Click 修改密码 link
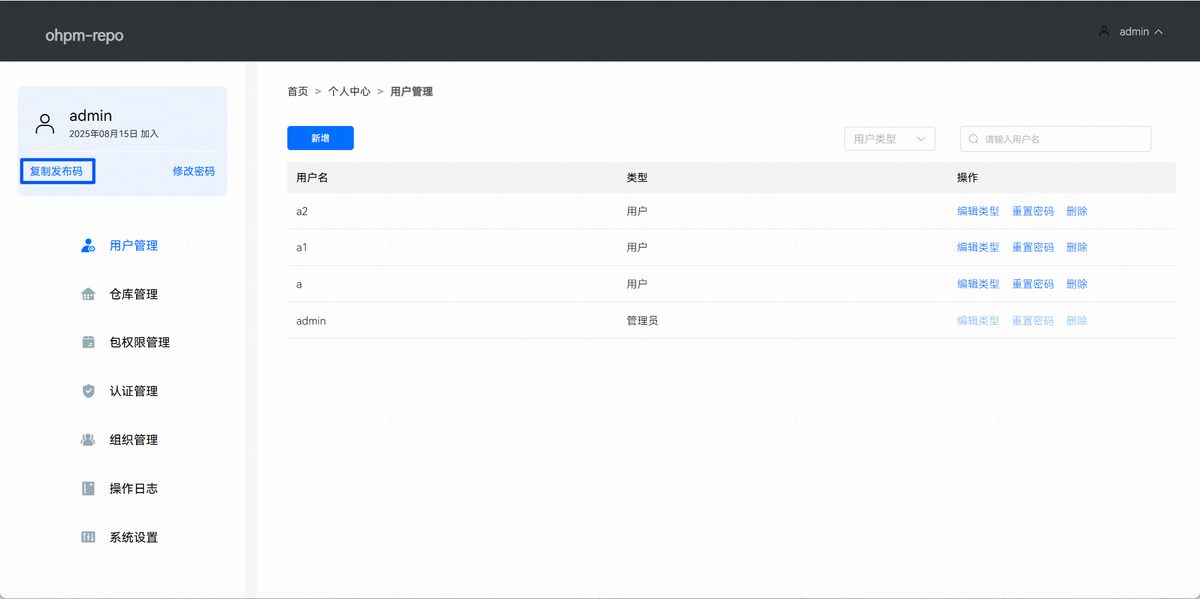 [x=193, y=171]
